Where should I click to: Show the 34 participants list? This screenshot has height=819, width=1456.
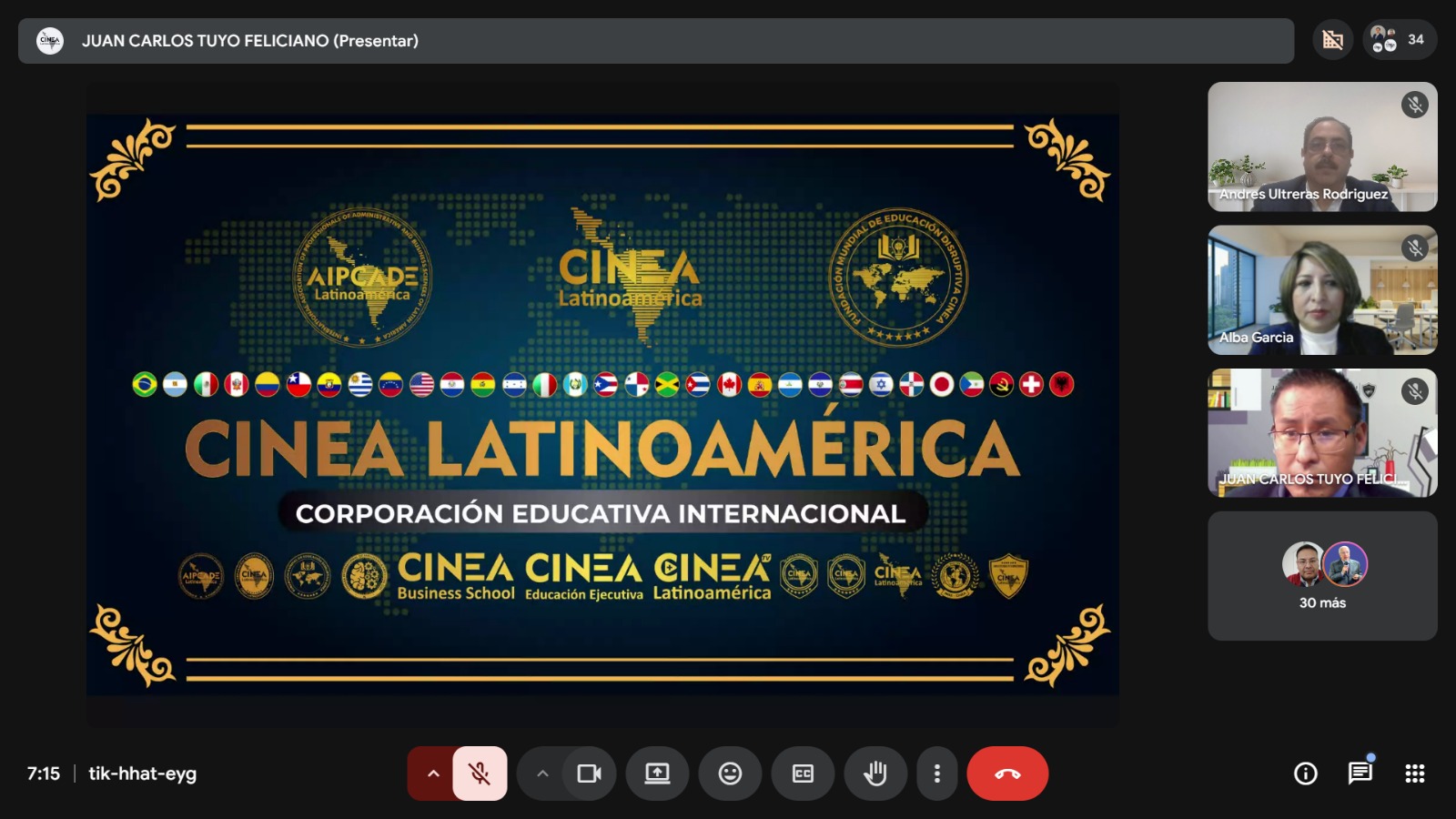point(1400,40)
